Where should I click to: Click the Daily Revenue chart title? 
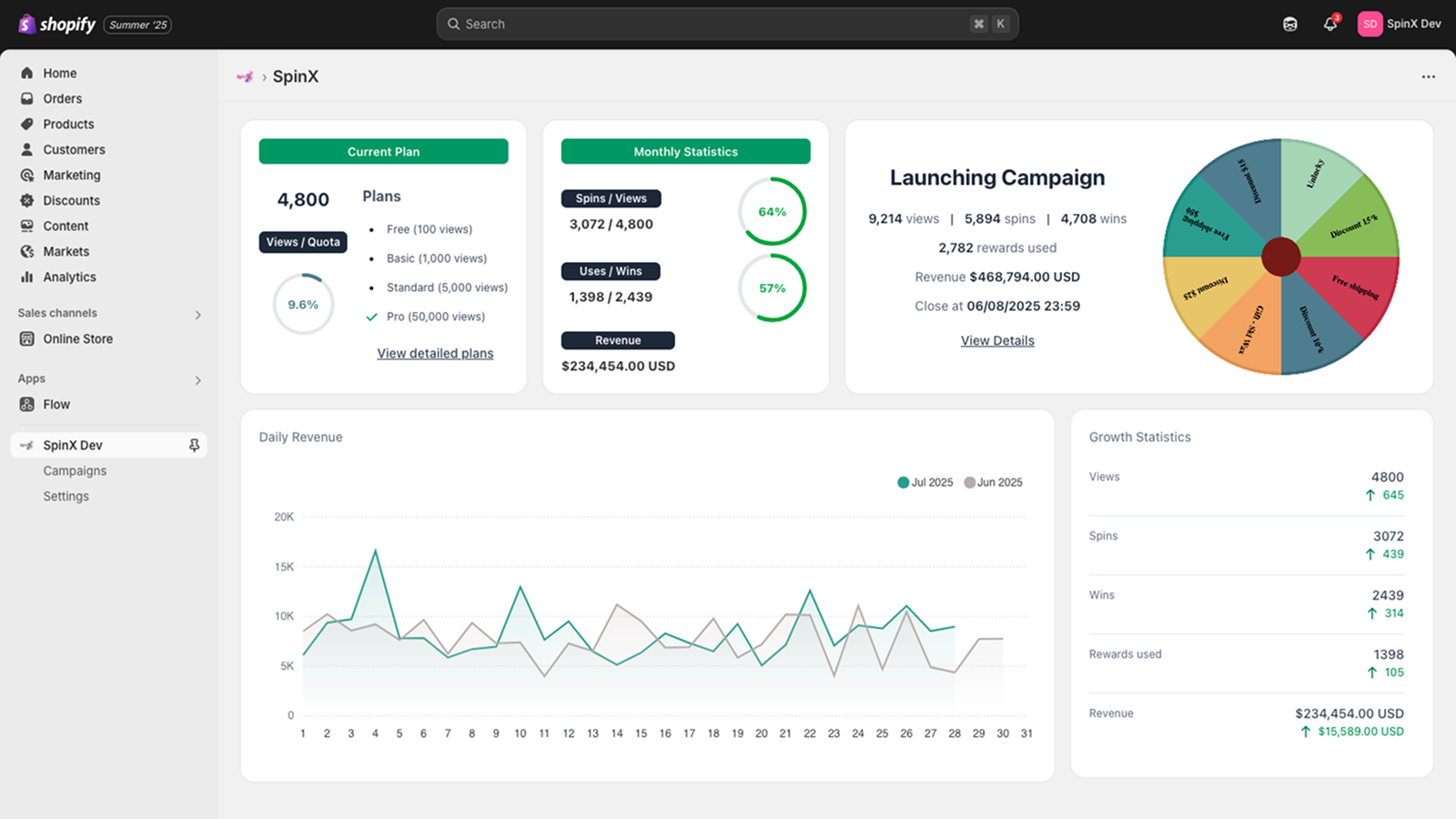click(300, 437)
